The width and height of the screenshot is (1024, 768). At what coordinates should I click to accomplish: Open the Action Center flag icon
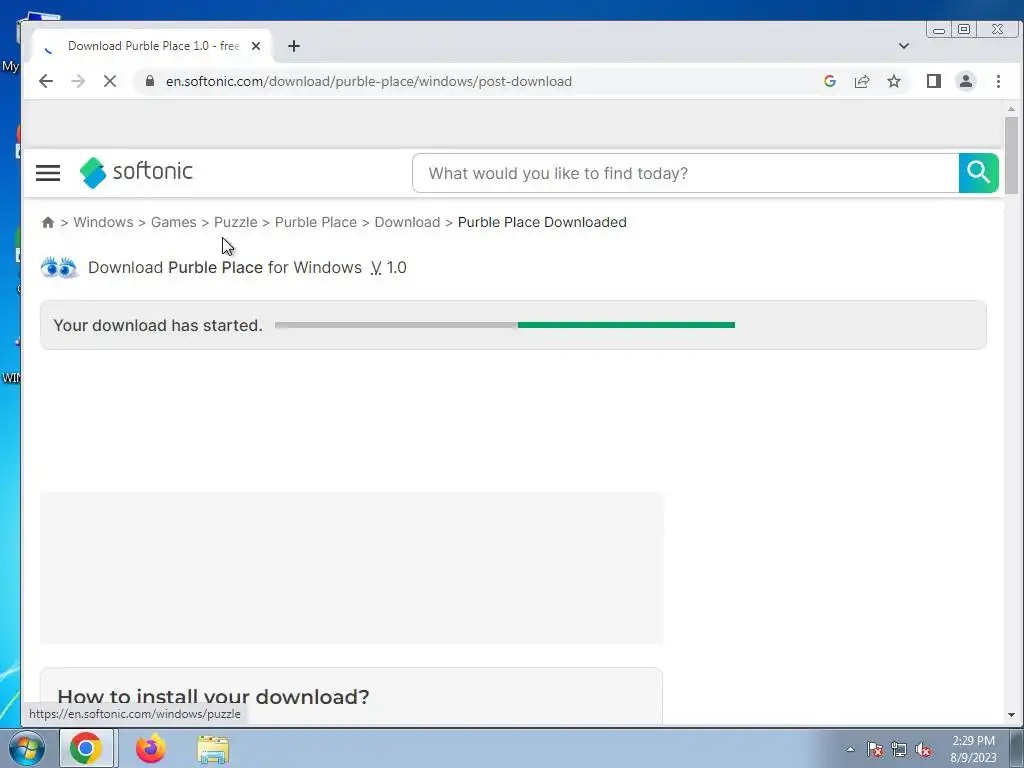(x=875, y=750)
